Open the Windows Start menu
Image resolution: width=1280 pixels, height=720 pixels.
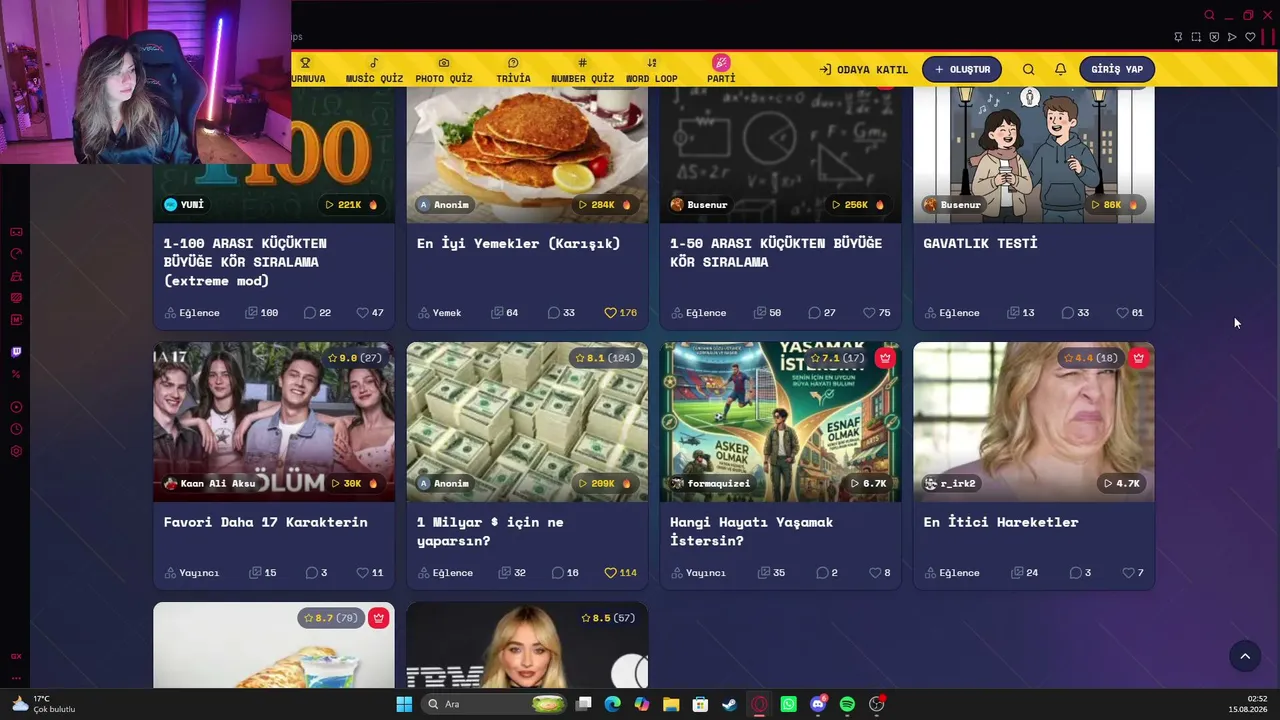point(404,704)
